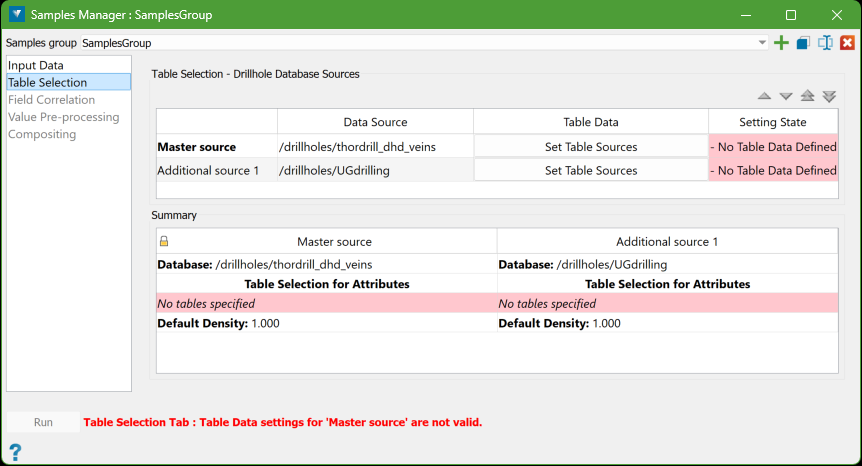Expand the Samples group dropdown
This screenshot has width=862, height=466.
point(762,43)
